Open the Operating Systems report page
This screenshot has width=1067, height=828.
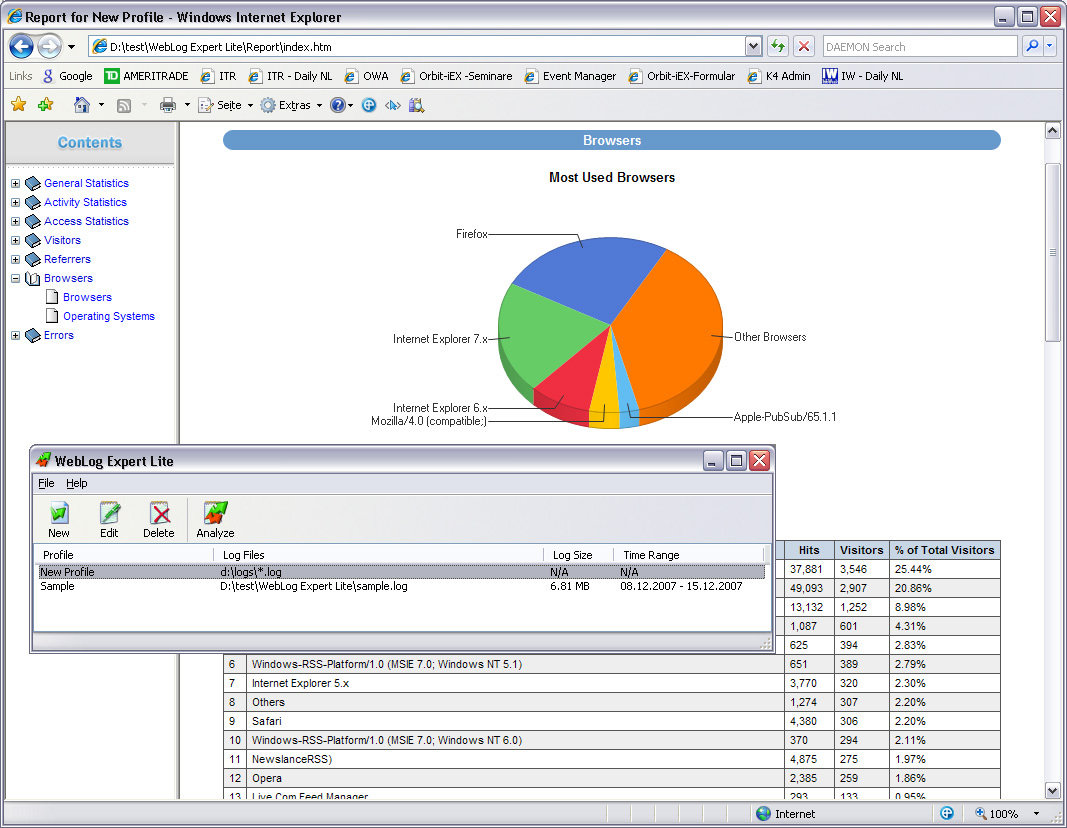pos(109,316)
